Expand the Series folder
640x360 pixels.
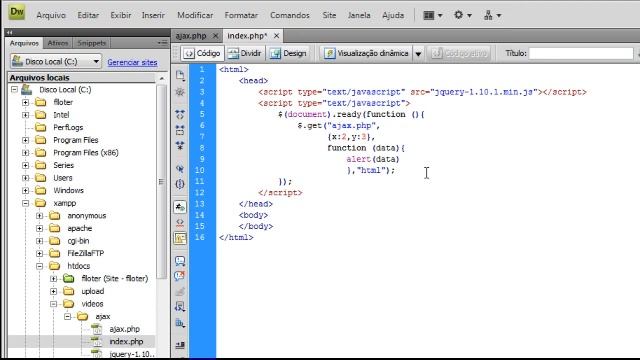pos(25,165)
